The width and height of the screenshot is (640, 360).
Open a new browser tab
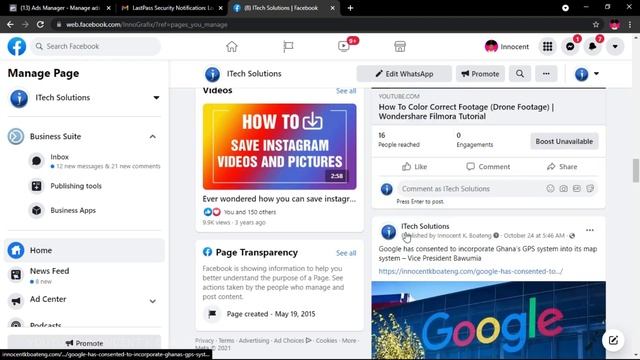350,8
